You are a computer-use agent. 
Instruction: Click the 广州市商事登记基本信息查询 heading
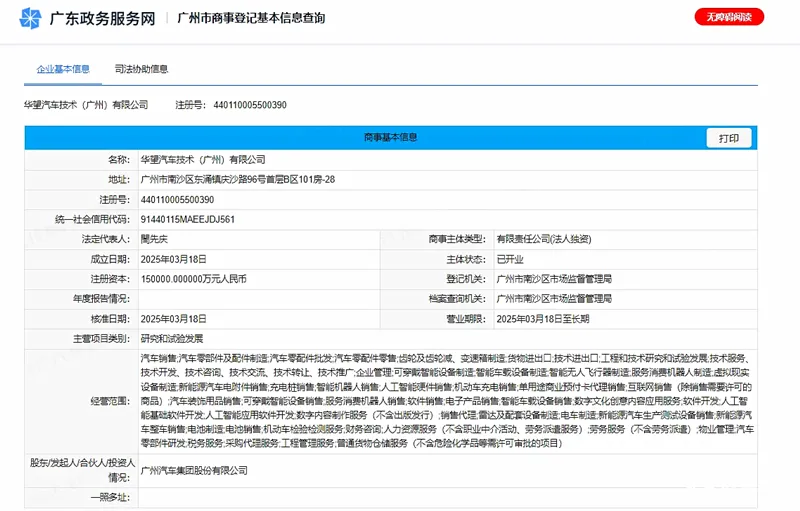(251, 18)
